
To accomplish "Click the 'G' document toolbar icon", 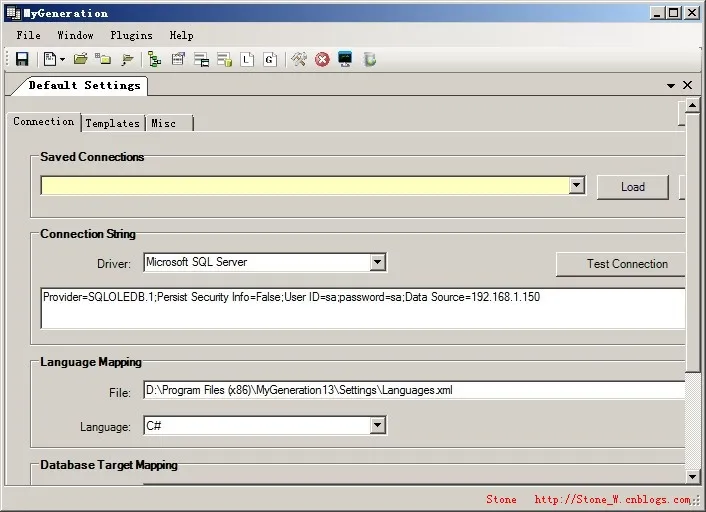I will [270, 59].
